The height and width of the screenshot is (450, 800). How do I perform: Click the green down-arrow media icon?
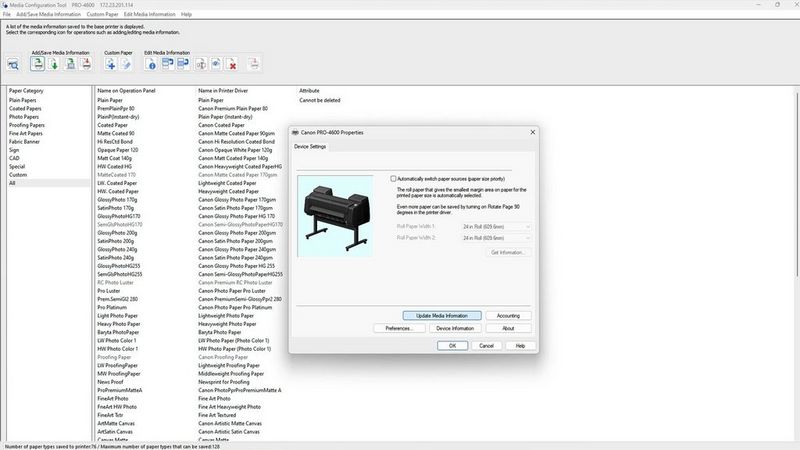(x=54, y=65)
